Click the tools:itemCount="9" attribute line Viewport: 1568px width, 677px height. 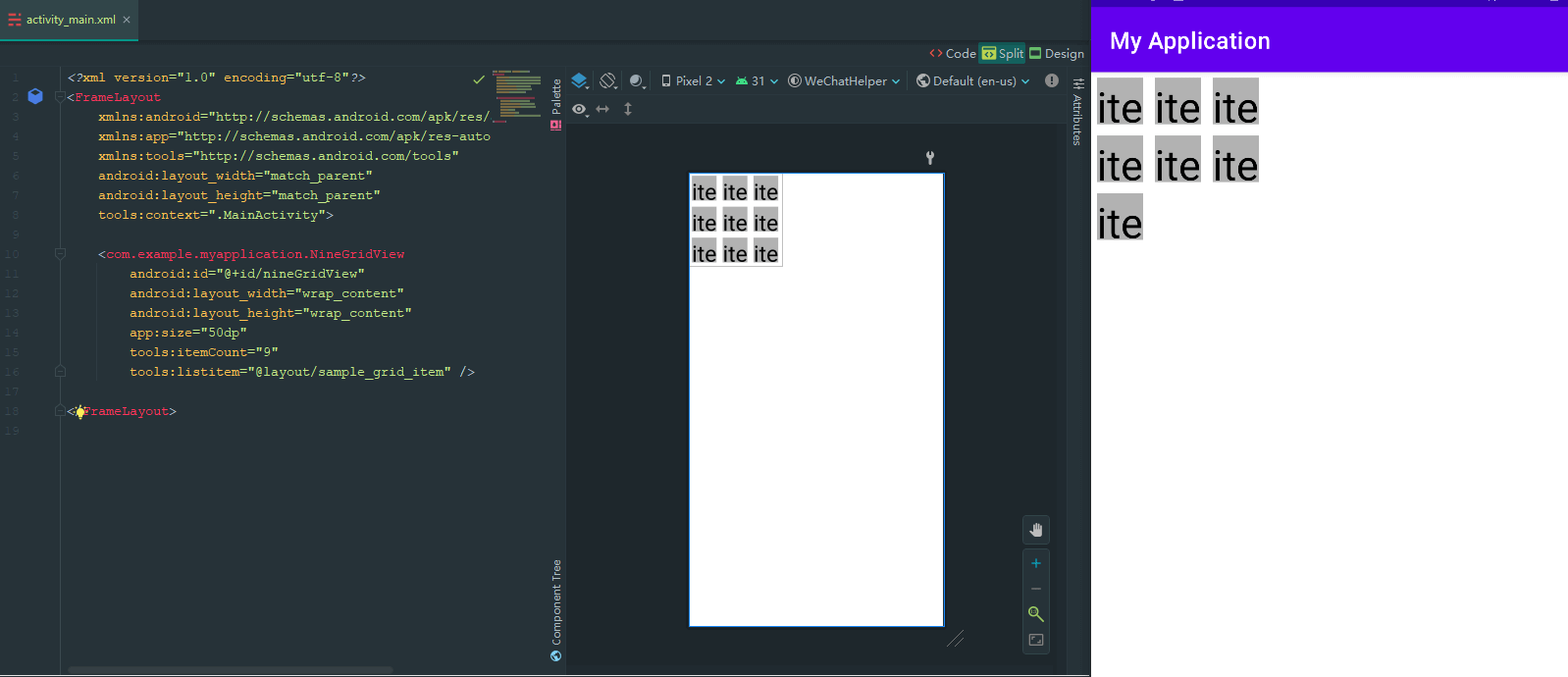[203, 352]
